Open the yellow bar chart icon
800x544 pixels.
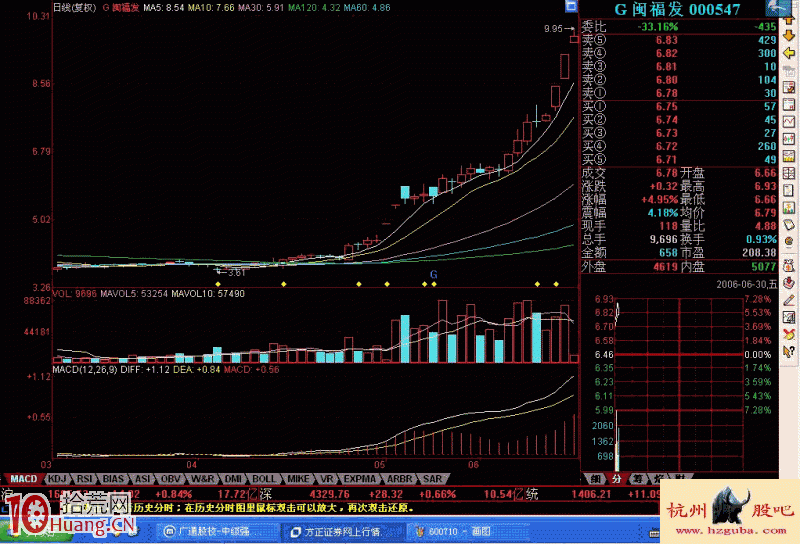point(789,156)
